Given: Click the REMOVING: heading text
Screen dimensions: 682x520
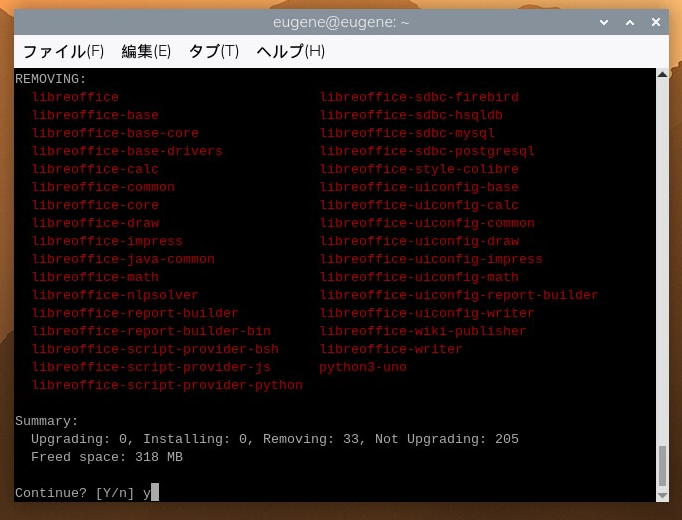Looking at the screenshot, I should point(50,79).
